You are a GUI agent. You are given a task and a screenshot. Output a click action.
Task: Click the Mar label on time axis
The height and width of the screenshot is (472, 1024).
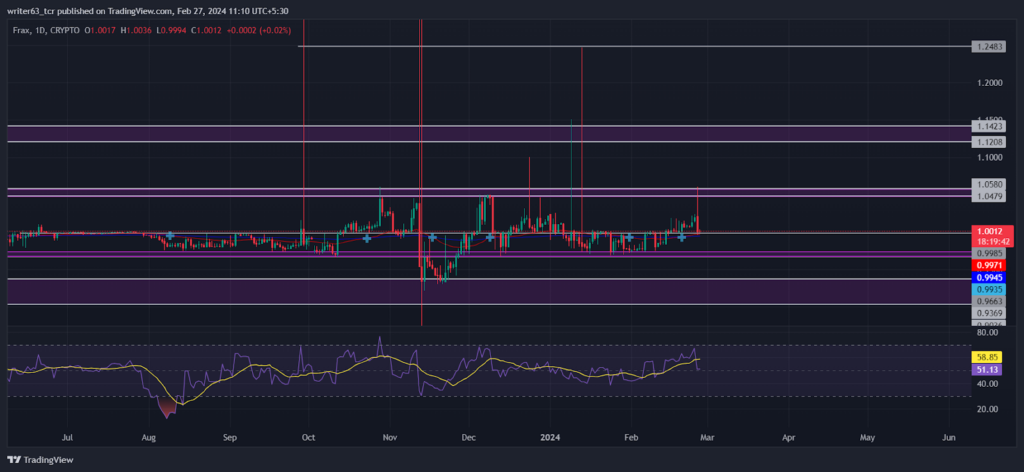tap(707, 437)
